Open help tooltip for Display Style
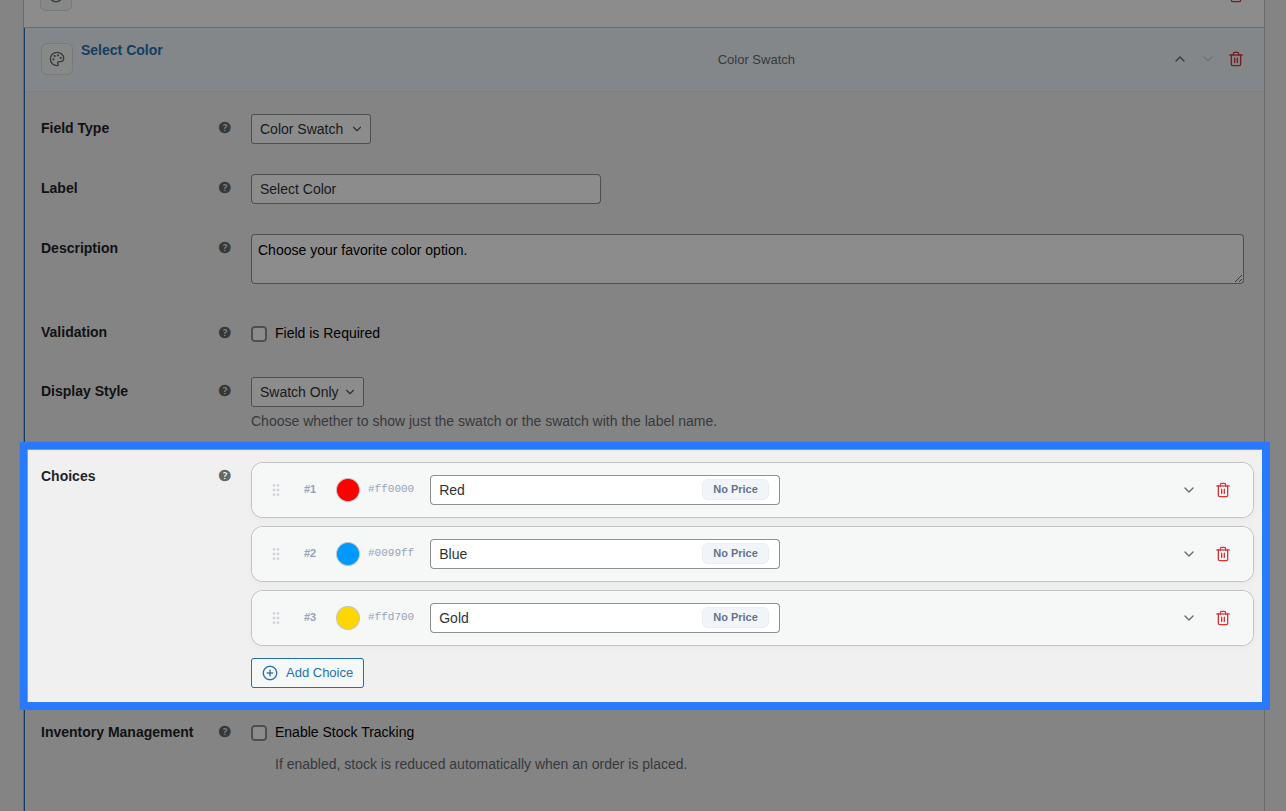This screenshot has height=811, width=1286. [x=225, y=391]
